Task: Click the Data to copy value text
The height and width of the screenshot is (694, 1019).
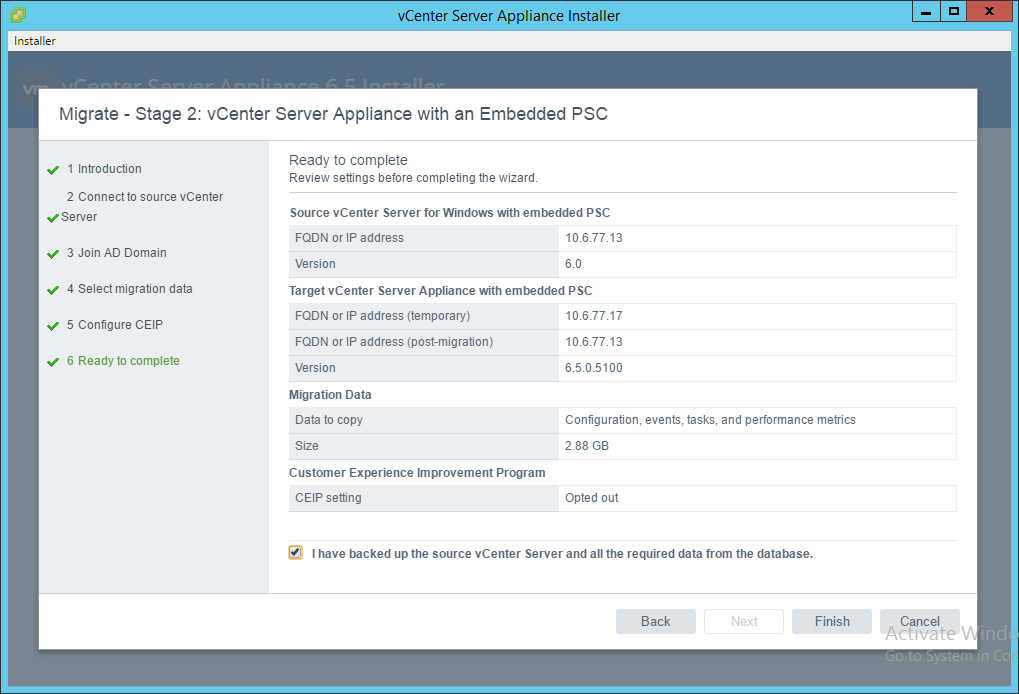Action: 710,420
